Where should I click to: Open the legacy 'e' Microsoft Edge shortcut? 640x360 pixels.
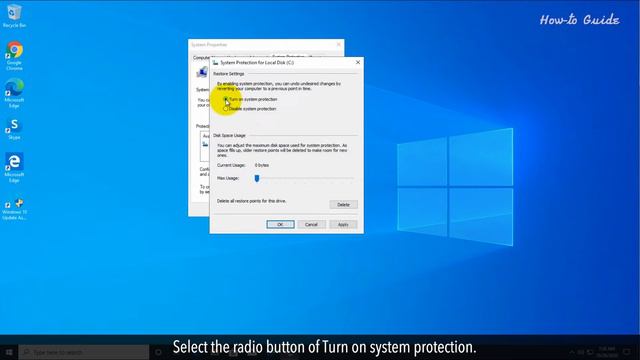click(x=14, y=167)
